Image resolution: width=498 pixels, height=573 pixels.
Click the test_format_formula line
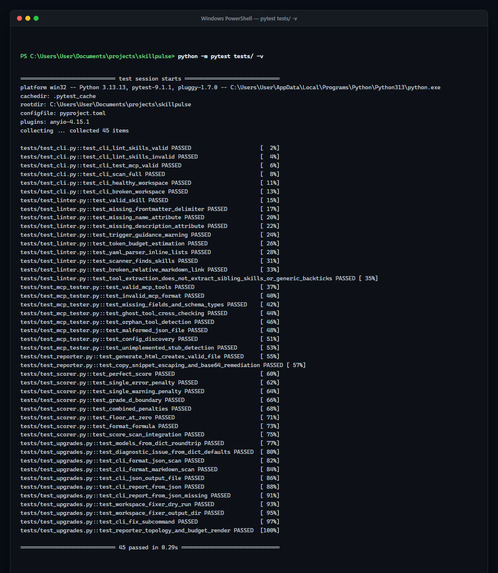[150, 426]
